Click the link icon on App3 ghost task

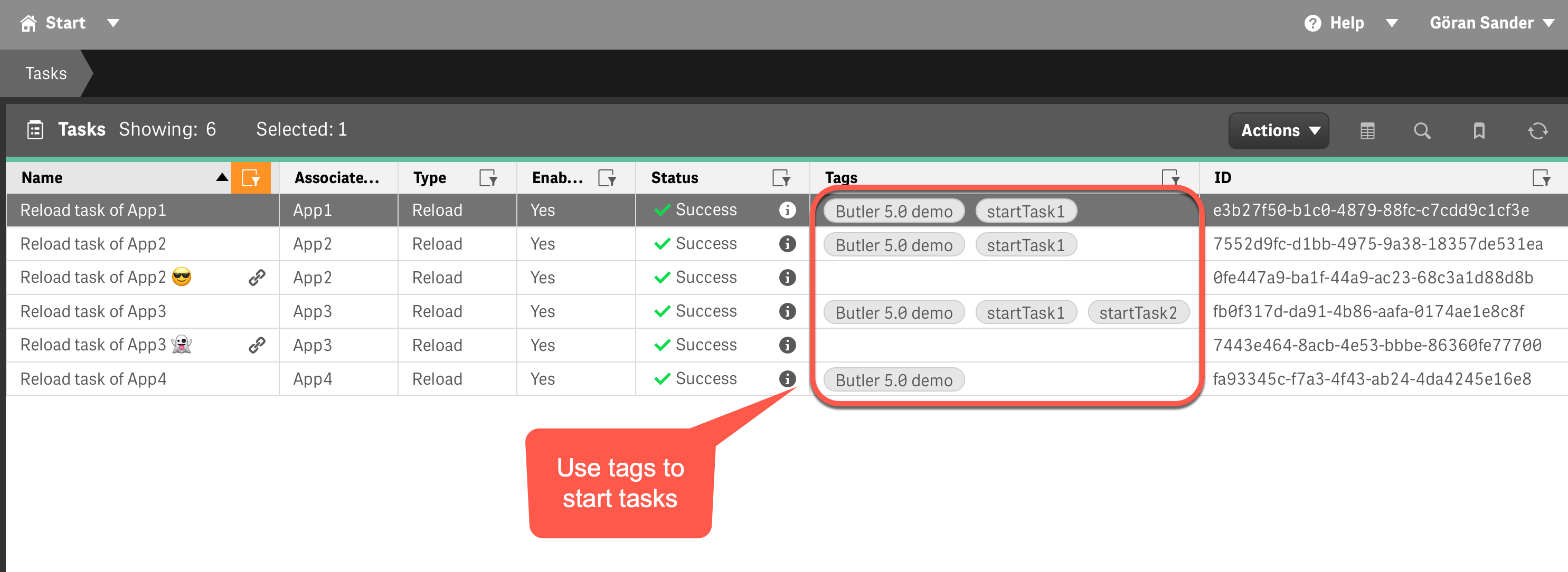pyautogui.click(x=257, y=345)
